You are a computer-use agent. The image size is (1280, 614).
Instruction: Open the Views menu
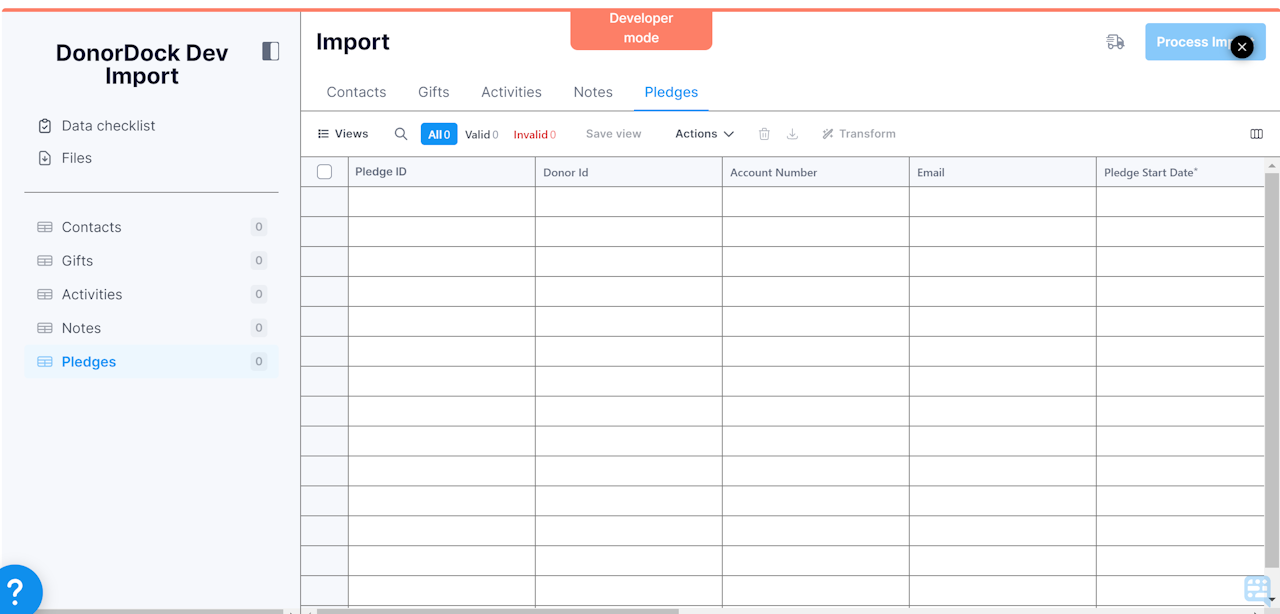(x=343, y=133)
